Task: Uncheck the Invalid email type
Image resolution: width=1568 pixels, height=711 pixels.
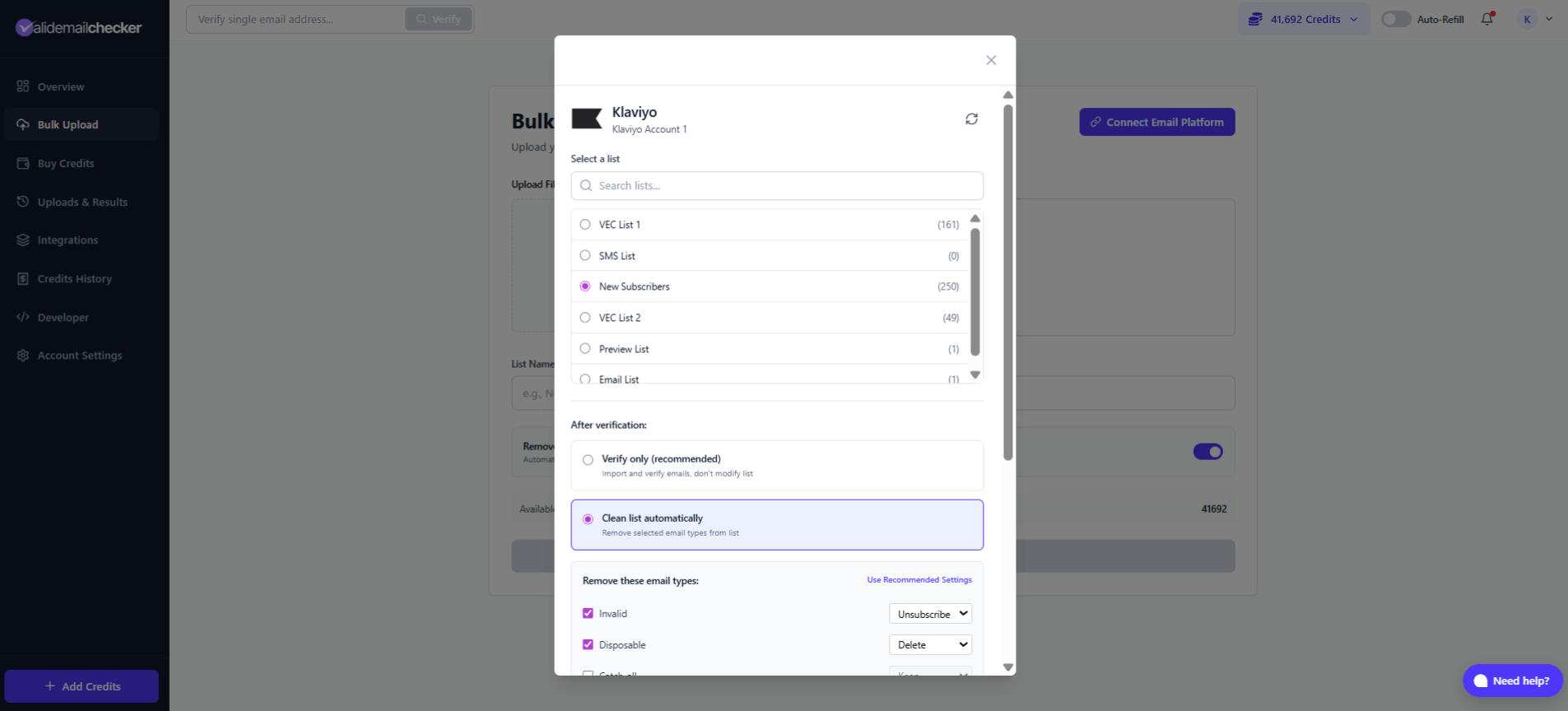Action: tap(587, 613)
